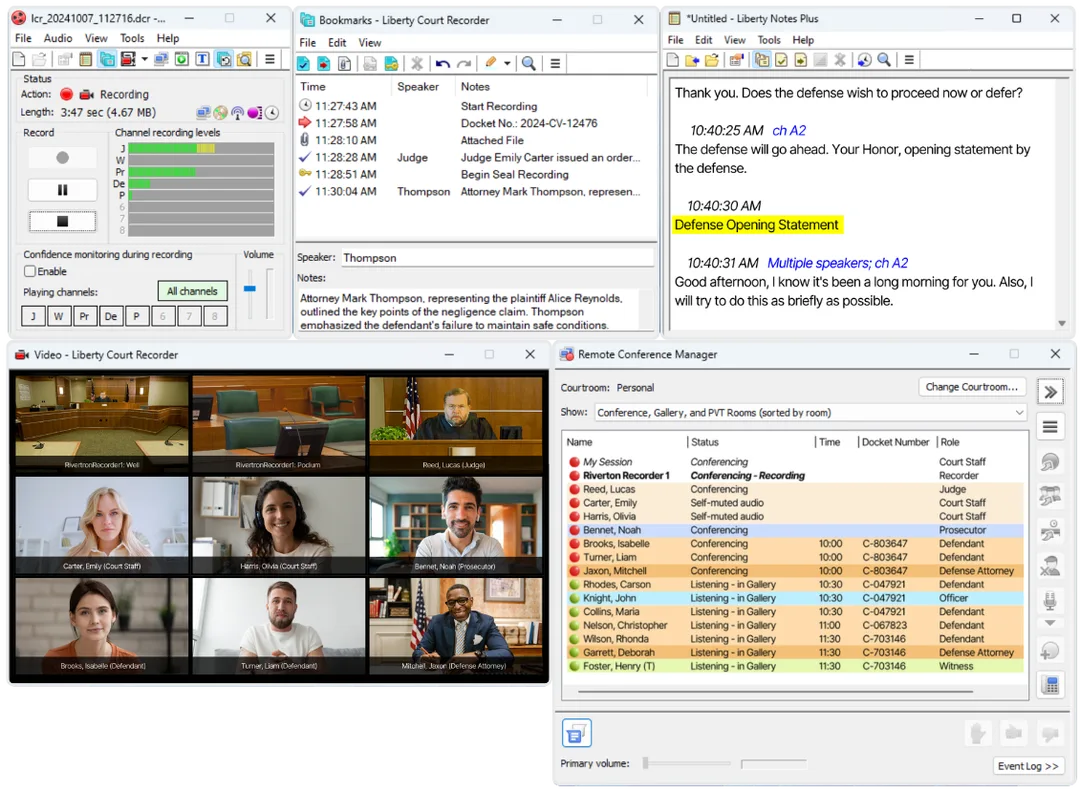Click the chat notes button at the Conference Manager bottom left
Screen dimensions: 1080x792
[x=577, y=733]
